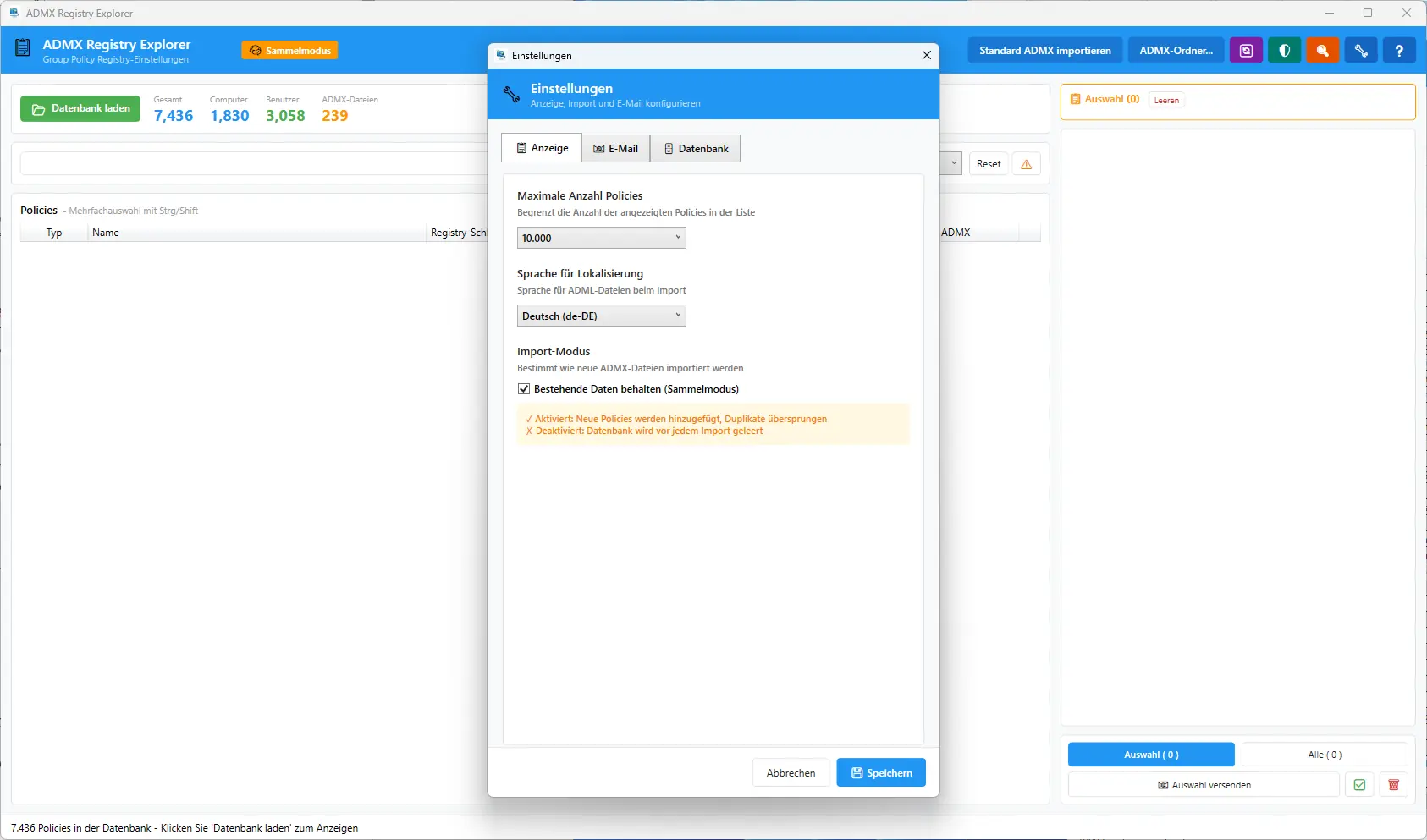Image resolution: width=1427 pixels, height=840 pixels.
Task: Open the filter dropdown left of Reset
Action: pos(952,164)
